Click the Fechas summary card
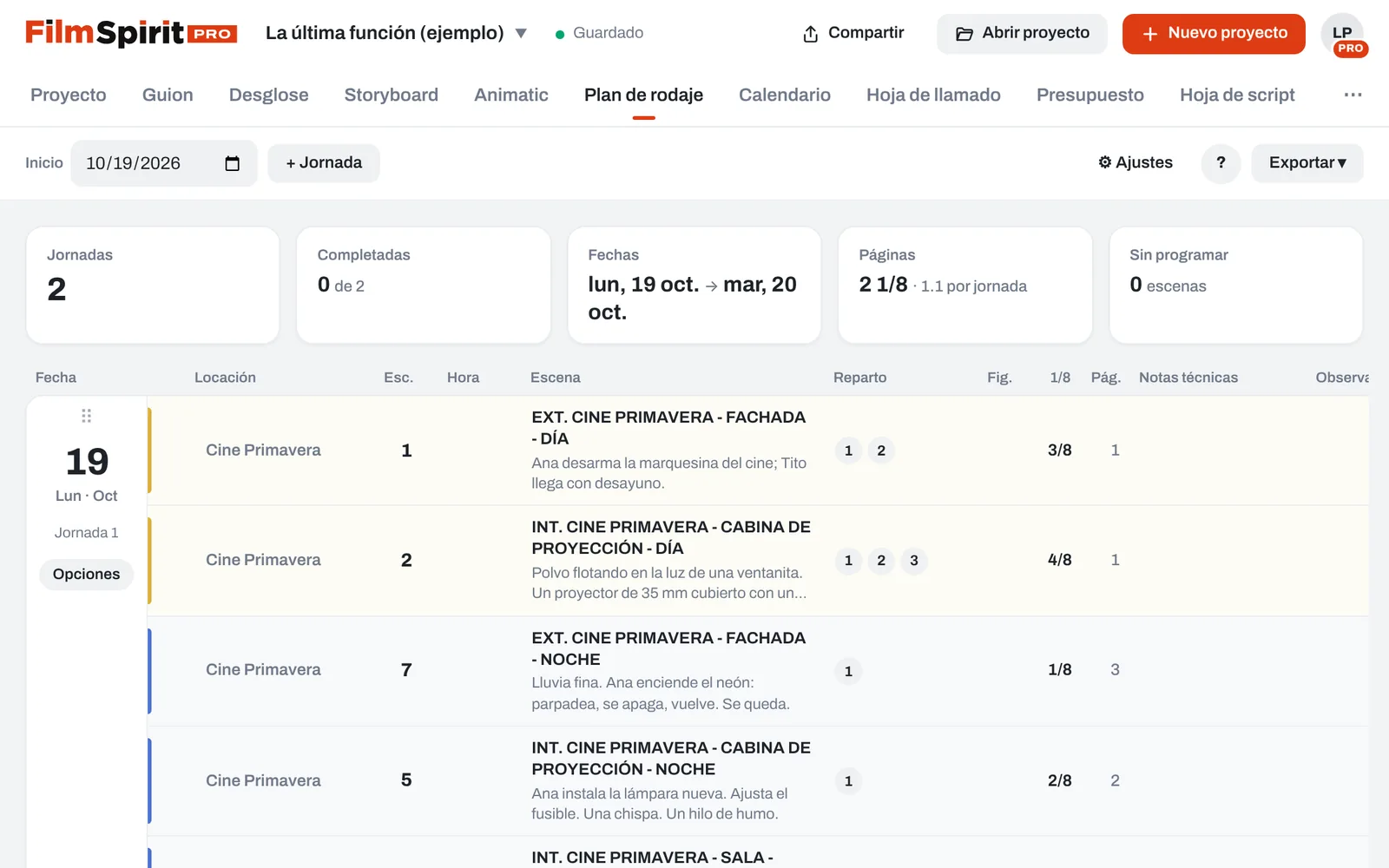Image resolution: width=1389 pixels, height=868 pixels. (694, 285)
